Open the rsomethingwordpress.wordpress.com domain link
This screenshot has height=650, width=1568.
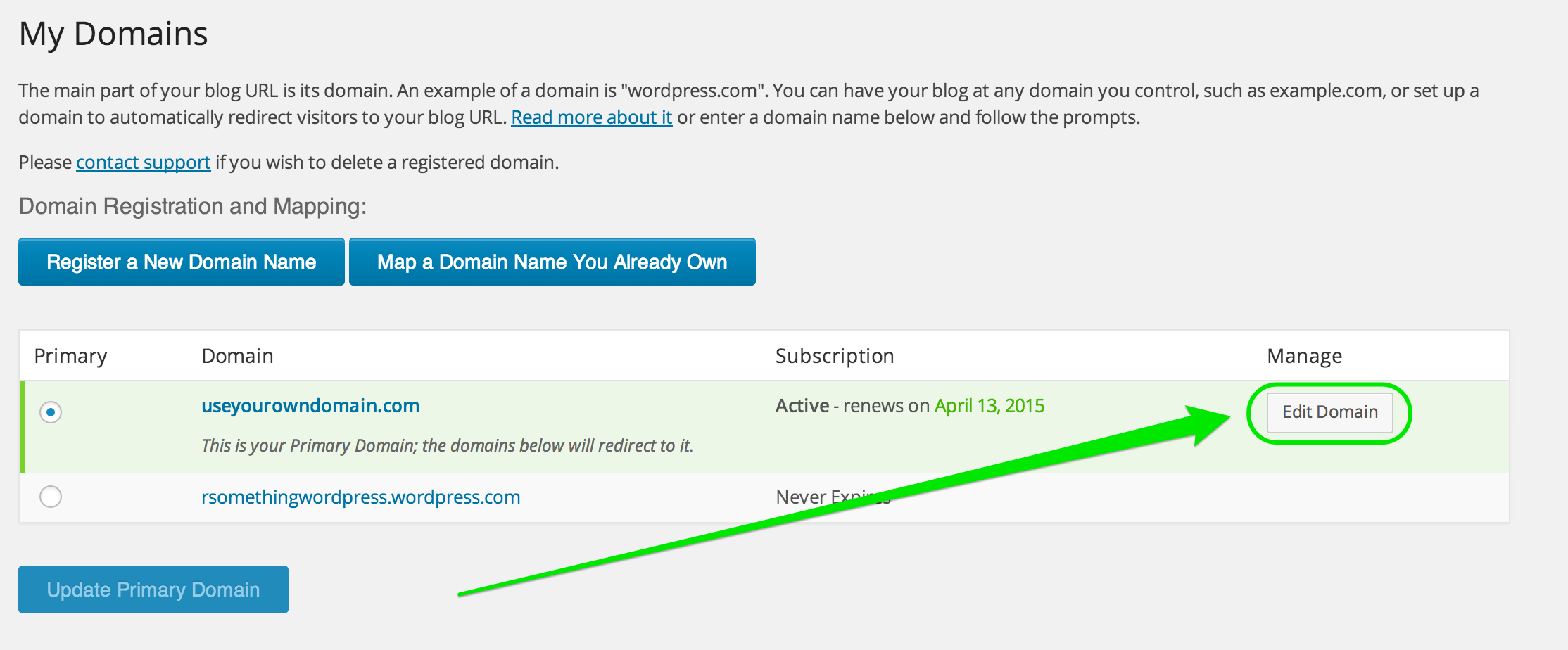point(360,497)
